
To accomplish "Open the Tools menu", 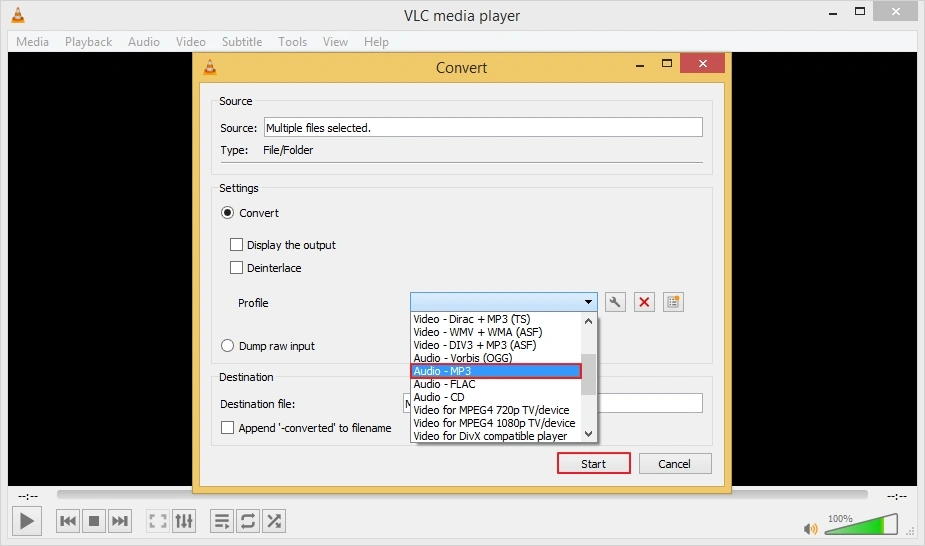I will click(293, 42).
